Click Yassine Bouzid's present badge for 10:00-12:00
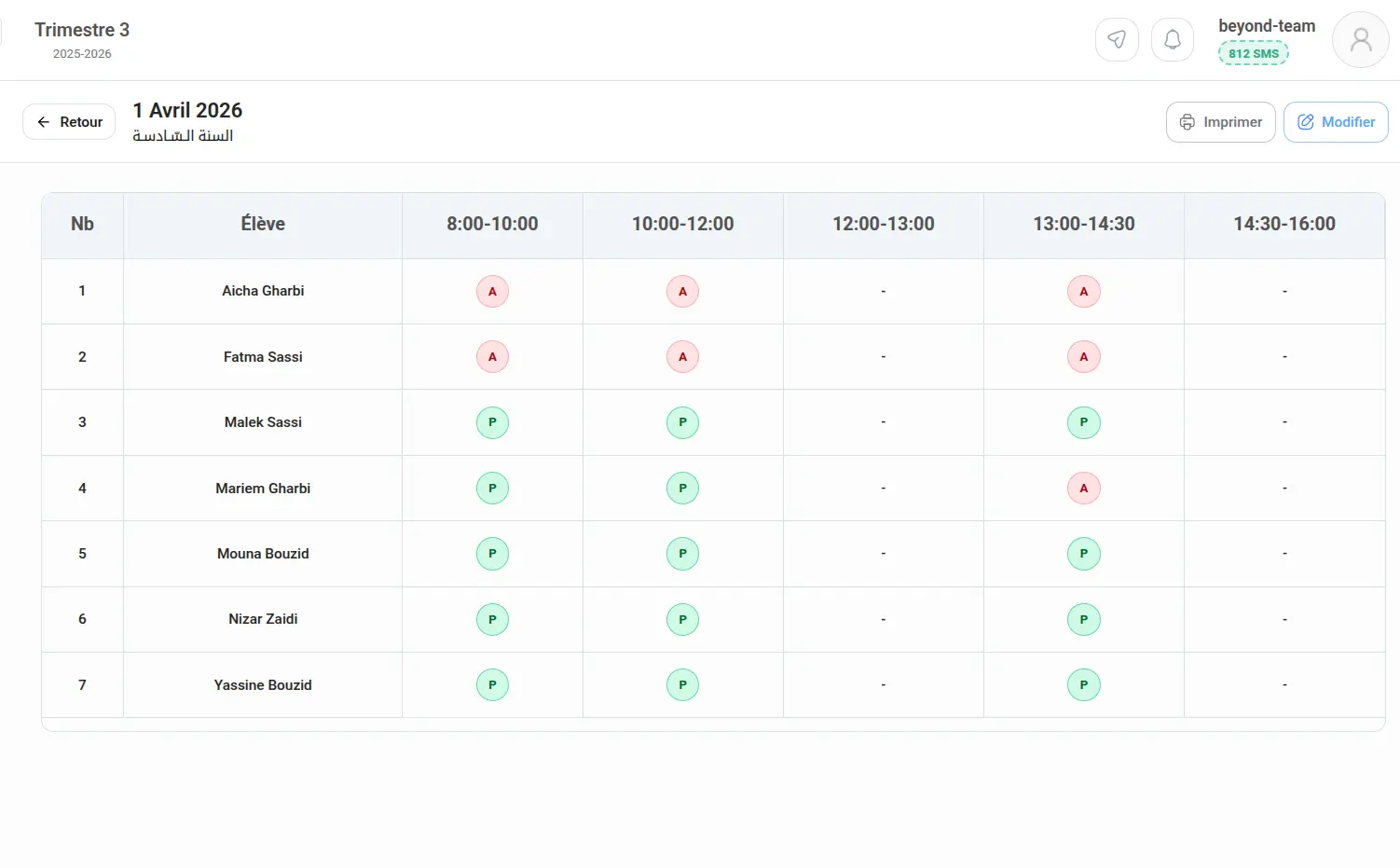 (x=682, y=685)
